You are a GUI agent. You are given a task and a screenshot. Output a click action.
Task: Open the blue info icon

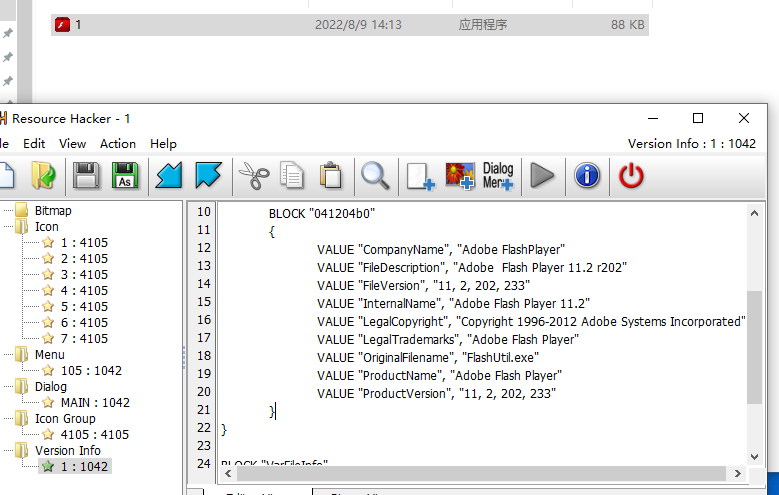pyautogui.click(x=587, y=175)
